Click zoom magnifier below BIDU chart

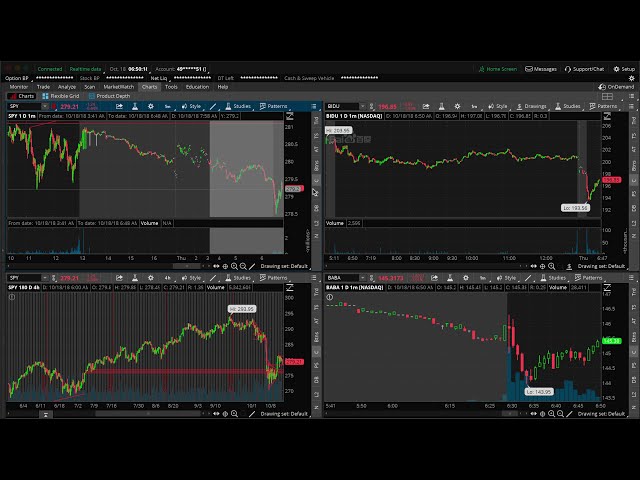[x=551, y=267]
